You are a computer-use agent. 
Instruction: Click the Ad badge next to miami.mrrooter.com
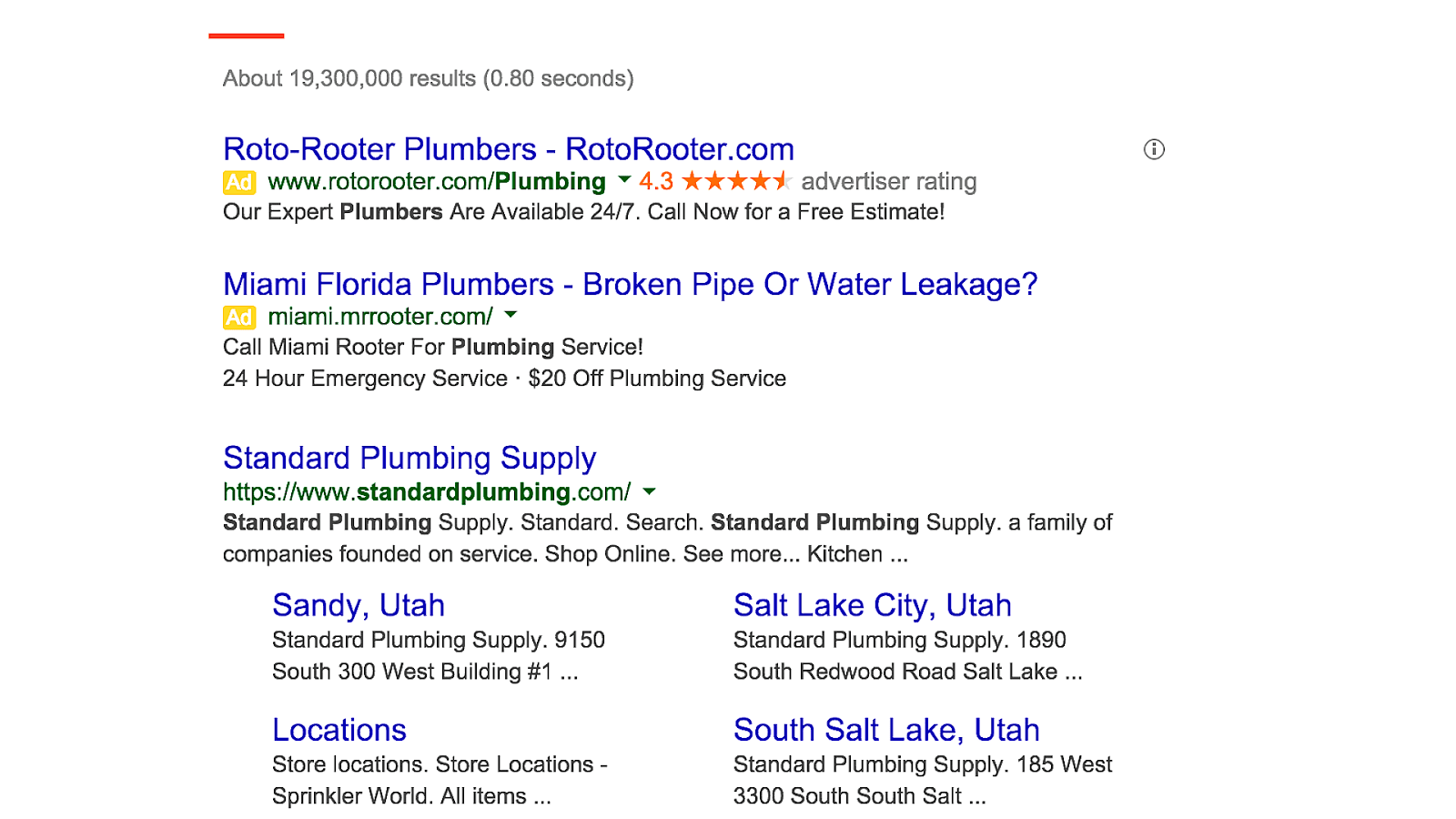point(239,318)
